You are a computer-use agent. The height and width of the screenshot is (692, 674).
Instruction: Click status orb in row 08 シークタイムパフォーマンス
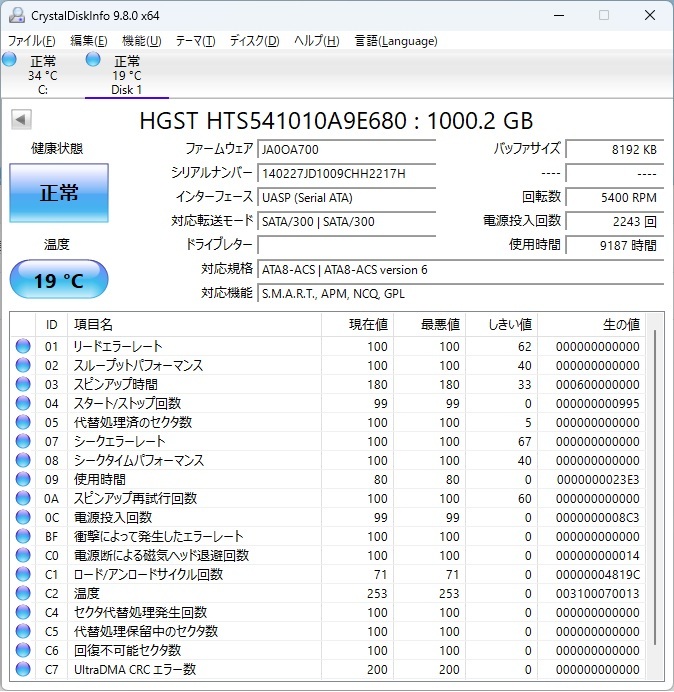(x=23, y=460)
